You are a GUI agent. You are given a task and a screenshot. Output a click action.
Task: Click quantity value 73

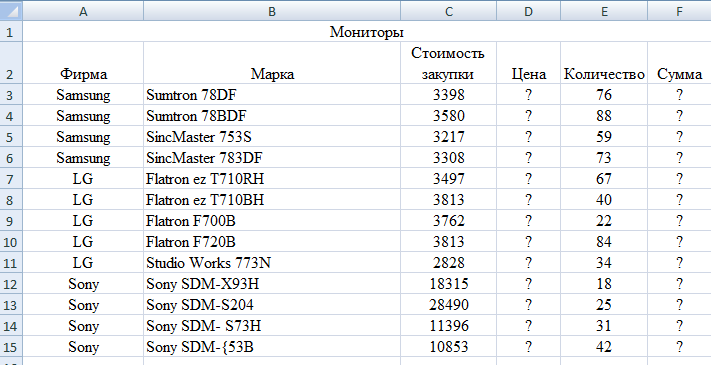pyautogui.click(x=604, y=158)
